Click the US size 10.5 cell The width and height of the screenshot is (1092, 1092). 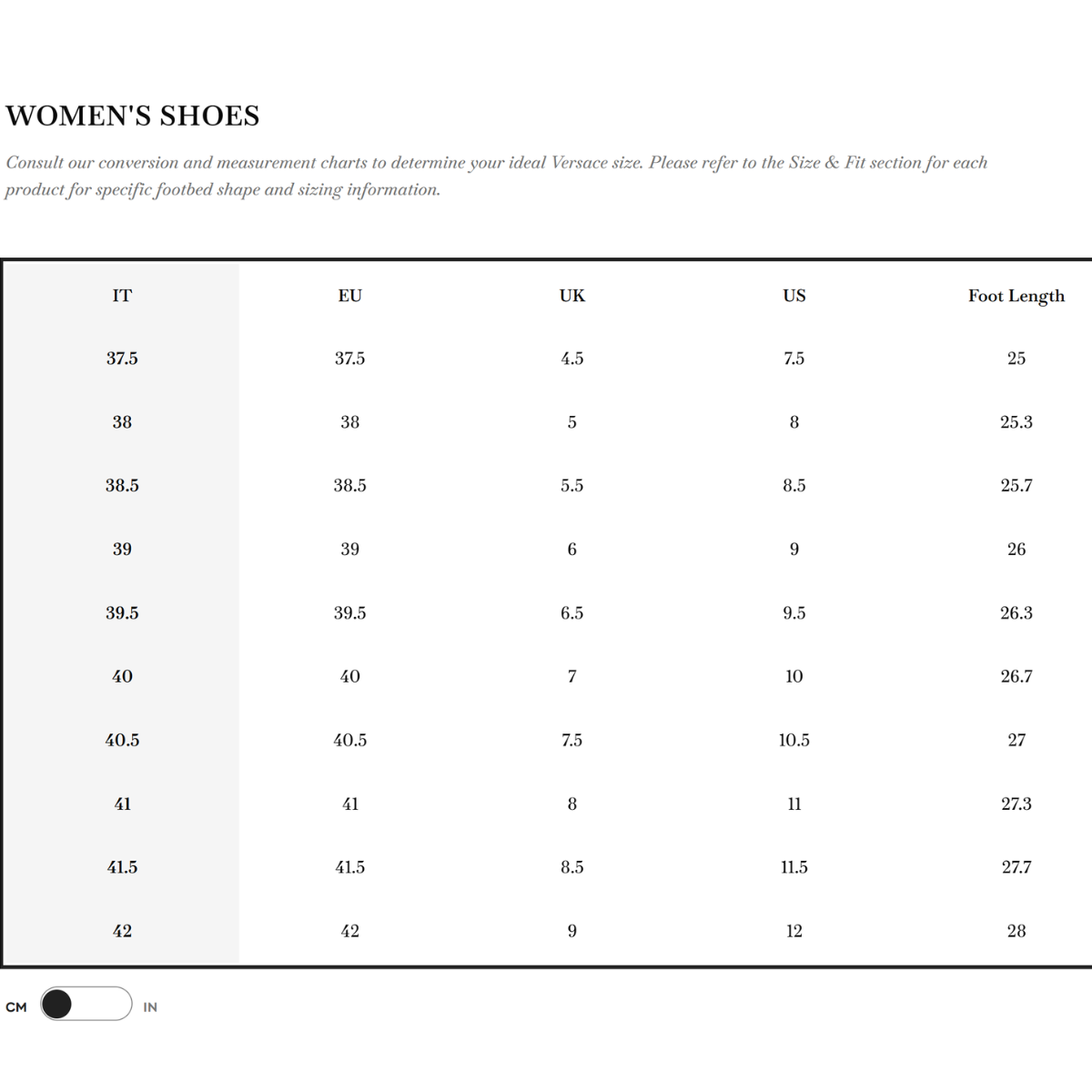794,741
